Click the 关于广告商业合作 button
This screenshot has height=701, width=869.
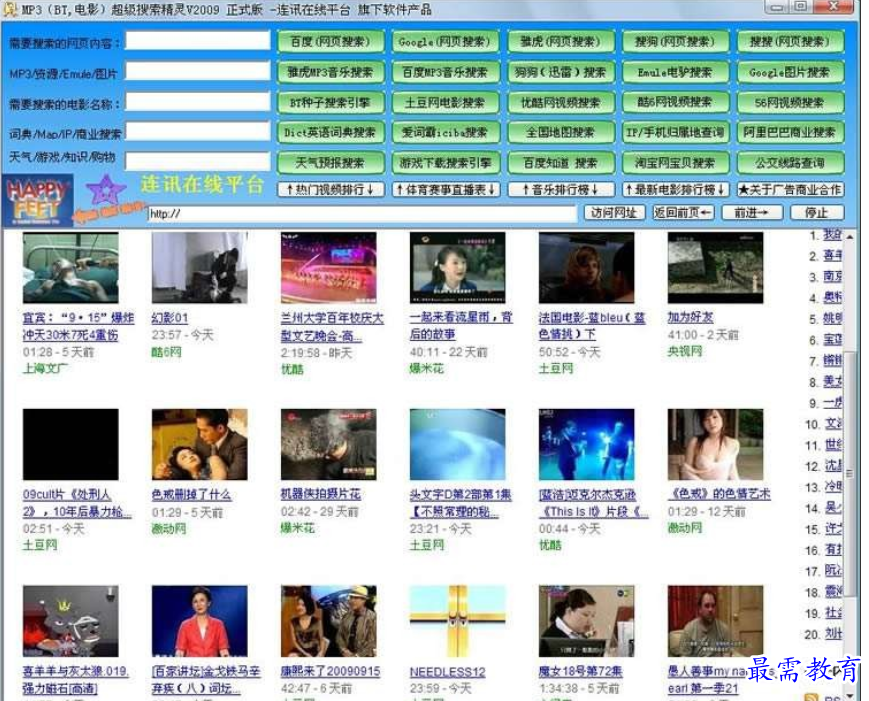pyautogui.click(x=790, y=190)
